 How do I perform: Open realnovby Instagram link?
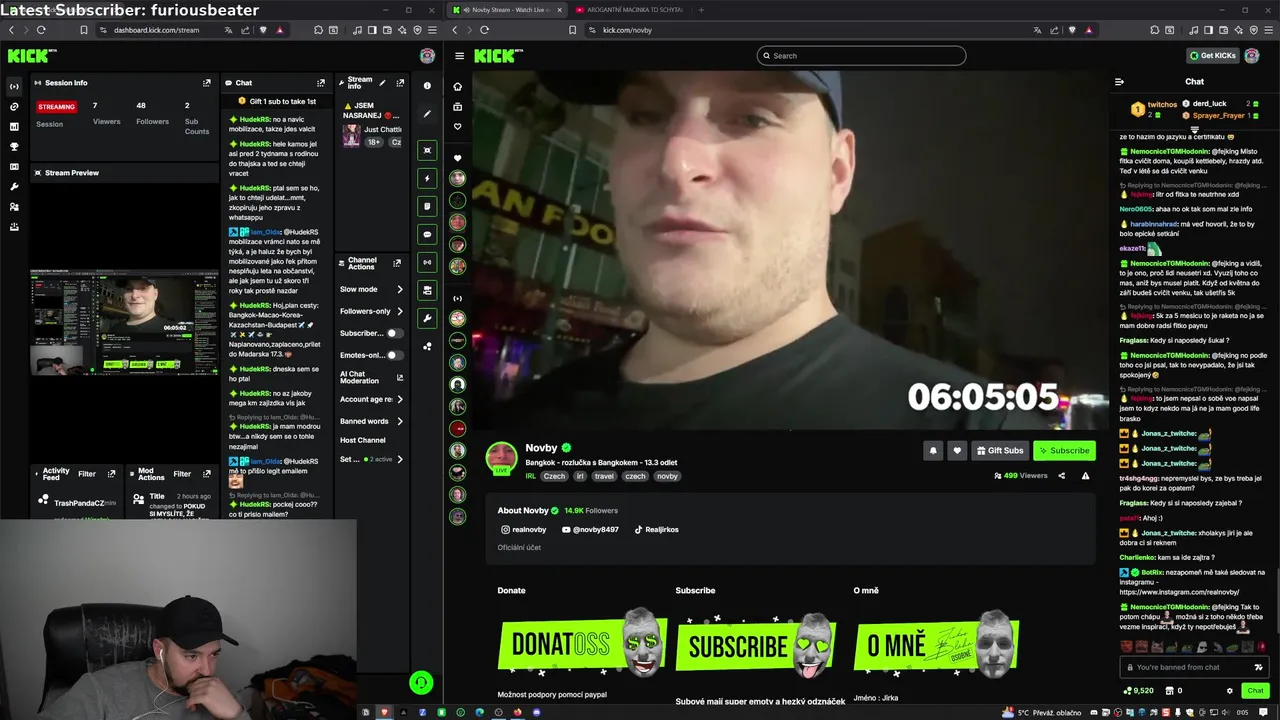click(x=524, y=529)
